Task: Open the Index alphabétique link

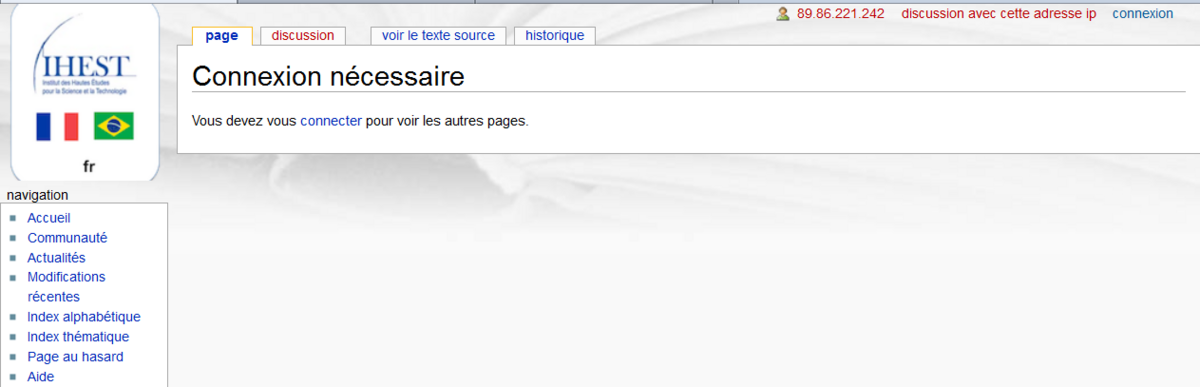Action: [x=84, y=317]
